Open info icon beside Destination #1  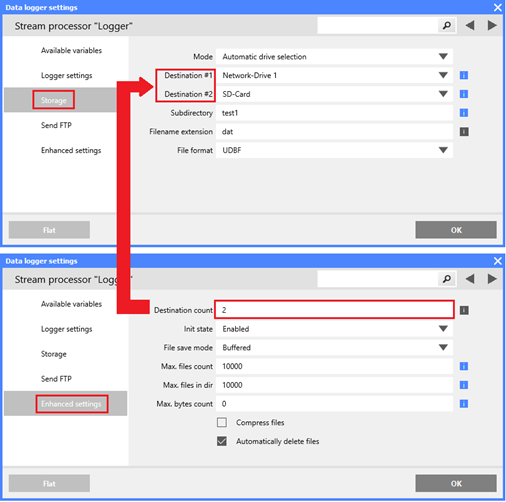(x=464, y=75)
